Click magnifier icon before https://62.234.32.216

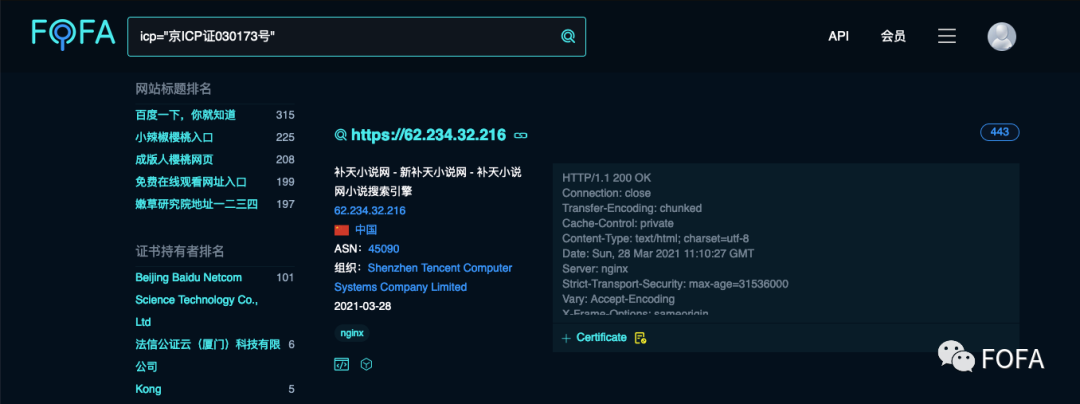pyautogui.click(x=340, y=135)
